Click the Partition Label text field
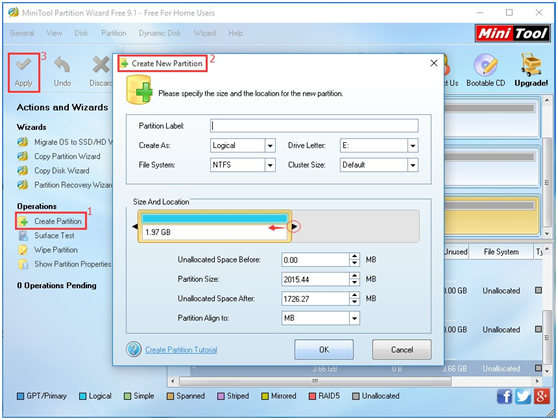558x420 pixels. click(x=314, y=126)
